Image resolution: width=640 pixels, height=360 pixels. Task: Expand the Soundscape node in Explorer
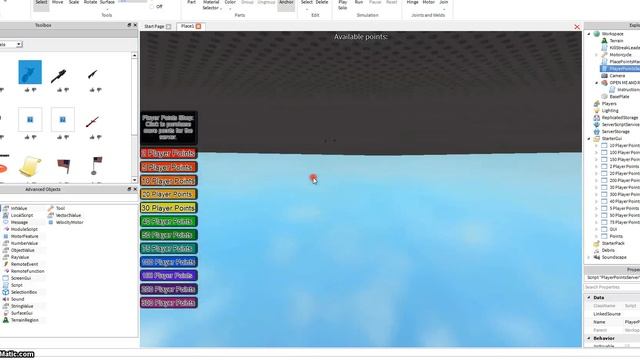589,258
